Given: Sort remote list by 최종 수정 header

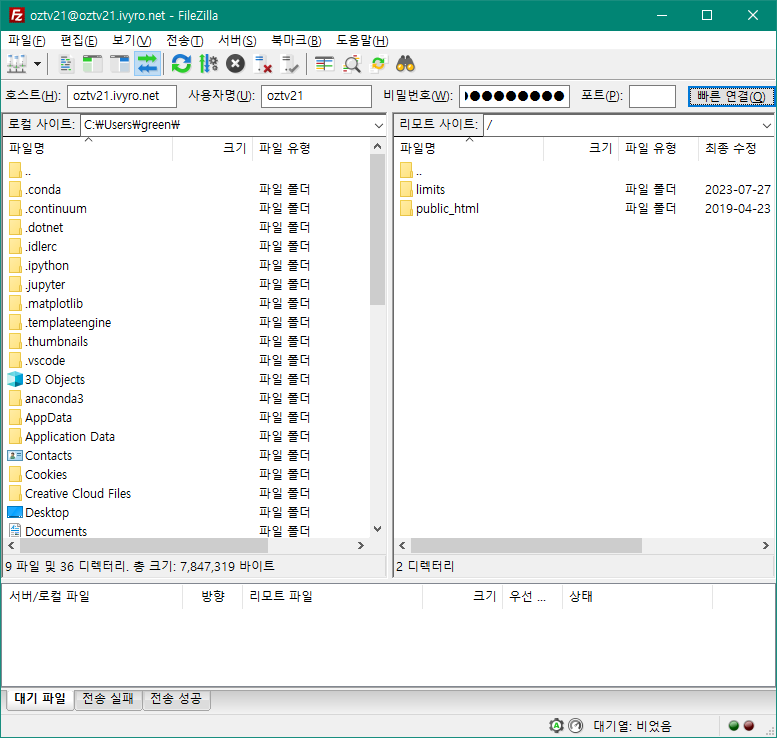Looking at the screenshot, I should pyautogui.click(x=736, y=148).
